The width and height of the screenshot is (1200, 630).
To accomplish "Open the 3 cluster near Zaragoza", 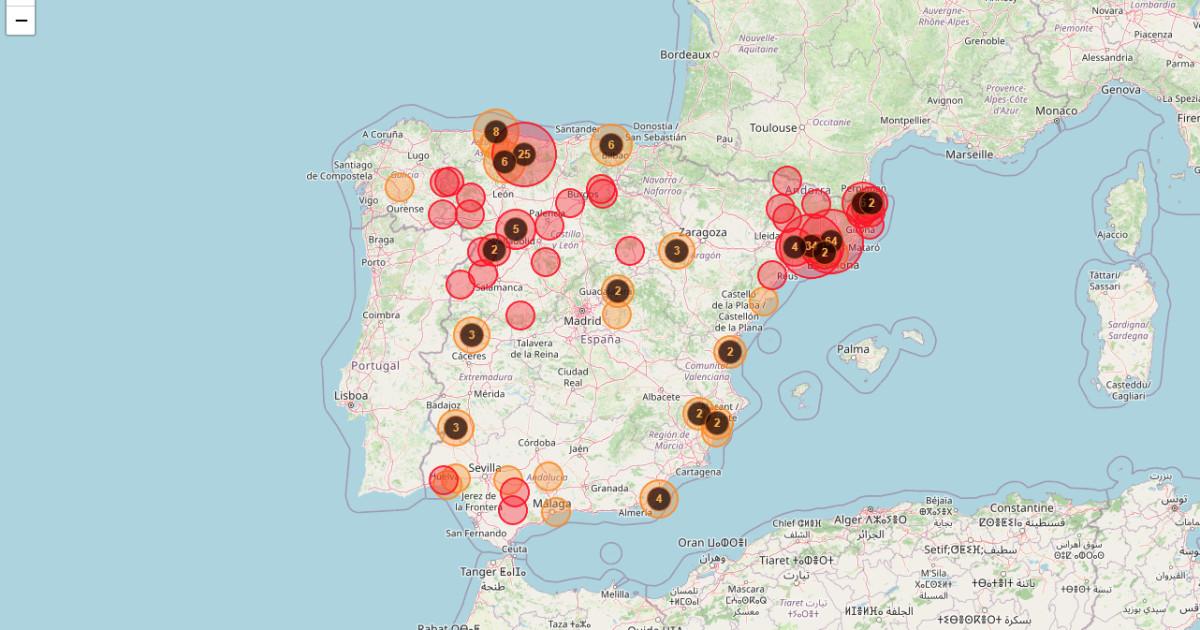I will 677,251.
